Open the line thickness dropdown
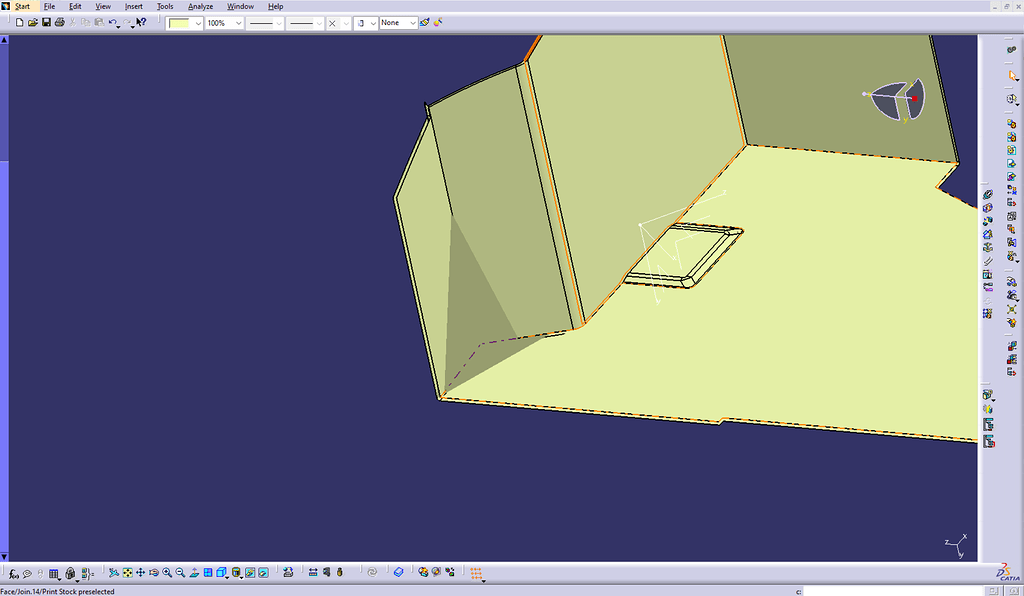 pos(277,22)
